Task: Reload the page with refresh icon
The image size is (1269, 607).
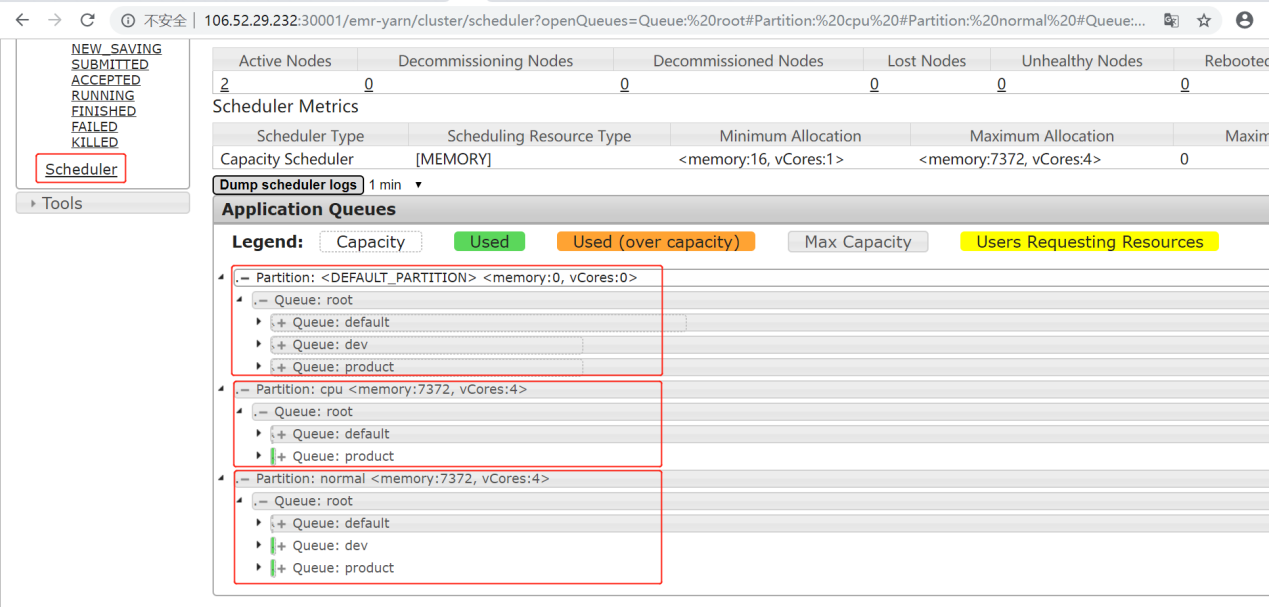Action: pyautogui.click(x=88, y=20)
